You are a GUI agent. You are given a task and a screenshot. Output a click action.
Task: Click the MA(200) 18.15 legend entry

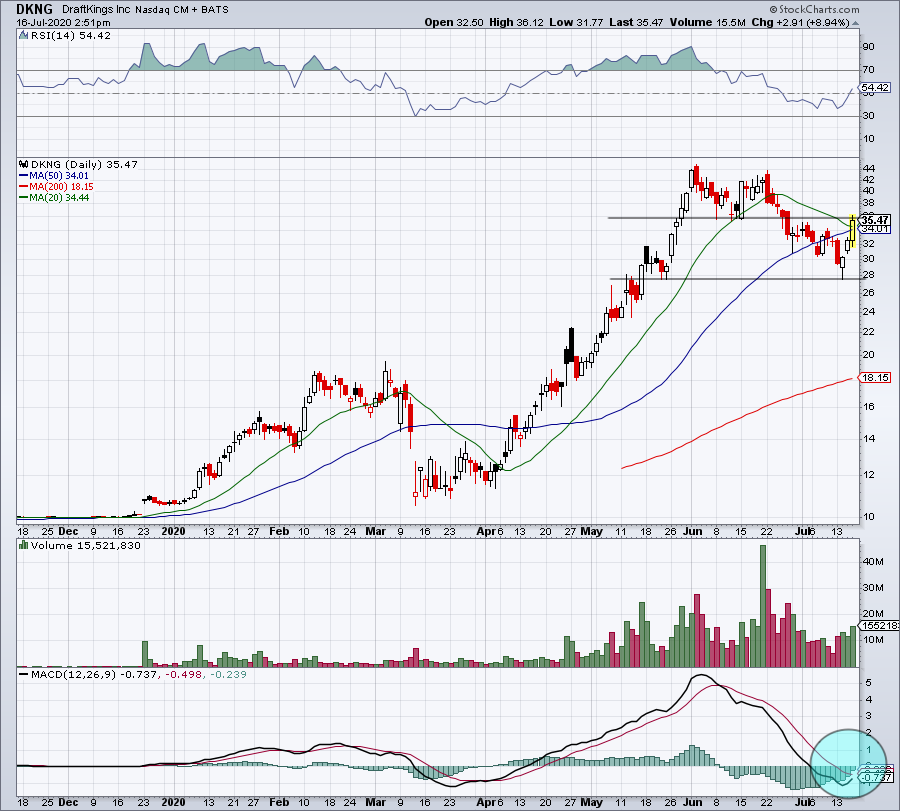[x=61, y=187]
